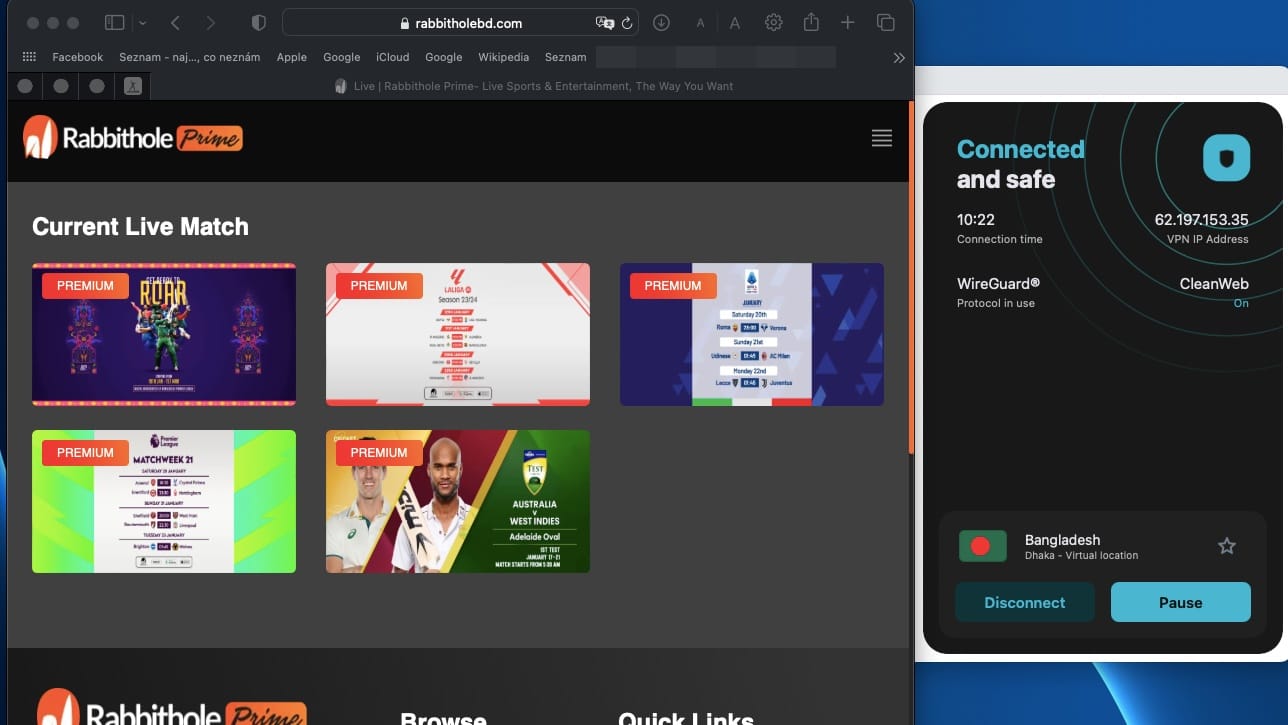Increase page text size with large A
This screenshot has width=1288, height=725.
tap(735, 22)
